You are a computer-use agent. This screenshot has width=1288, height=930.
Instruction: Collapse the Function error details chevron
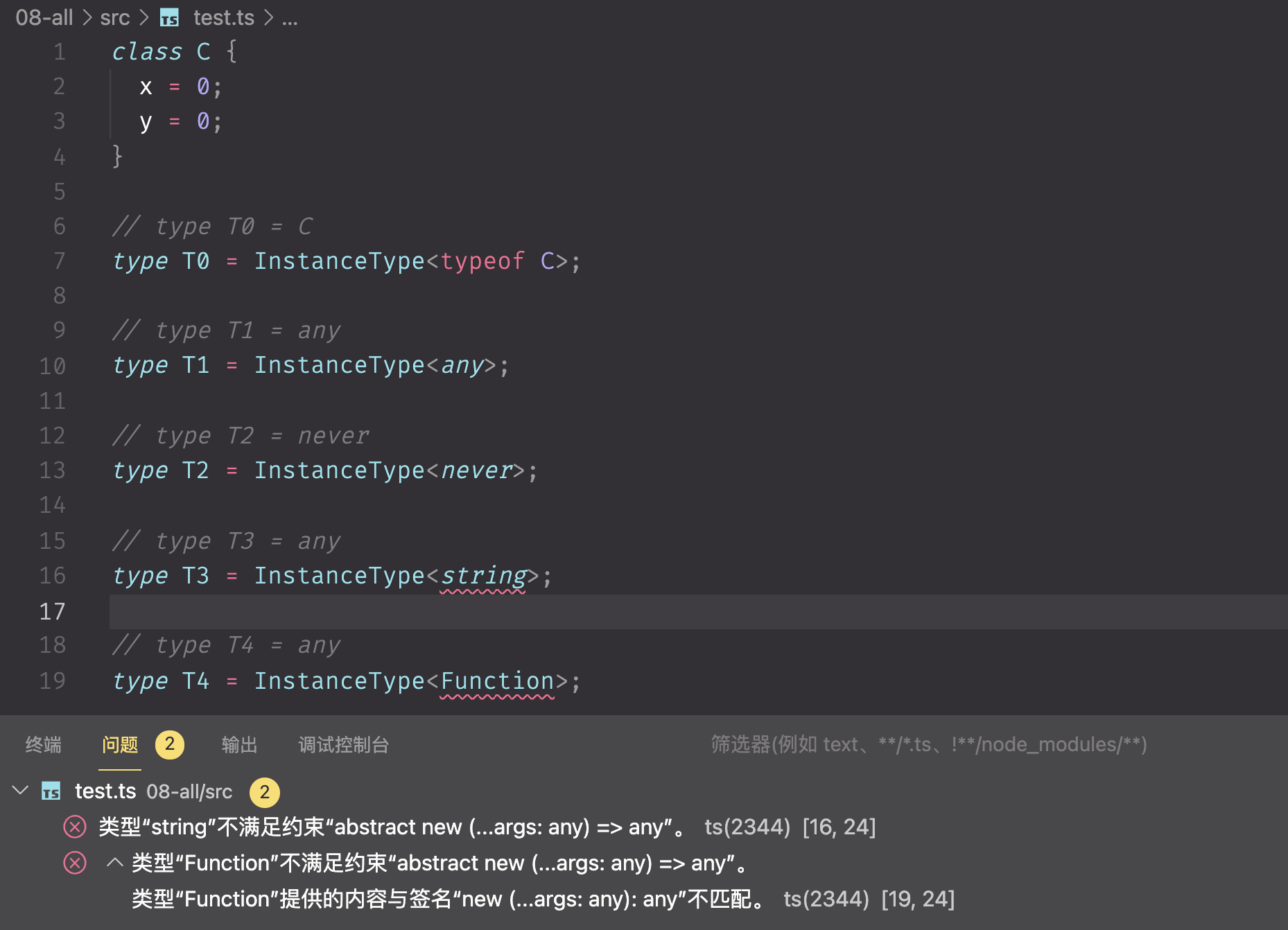pos(115,863)
